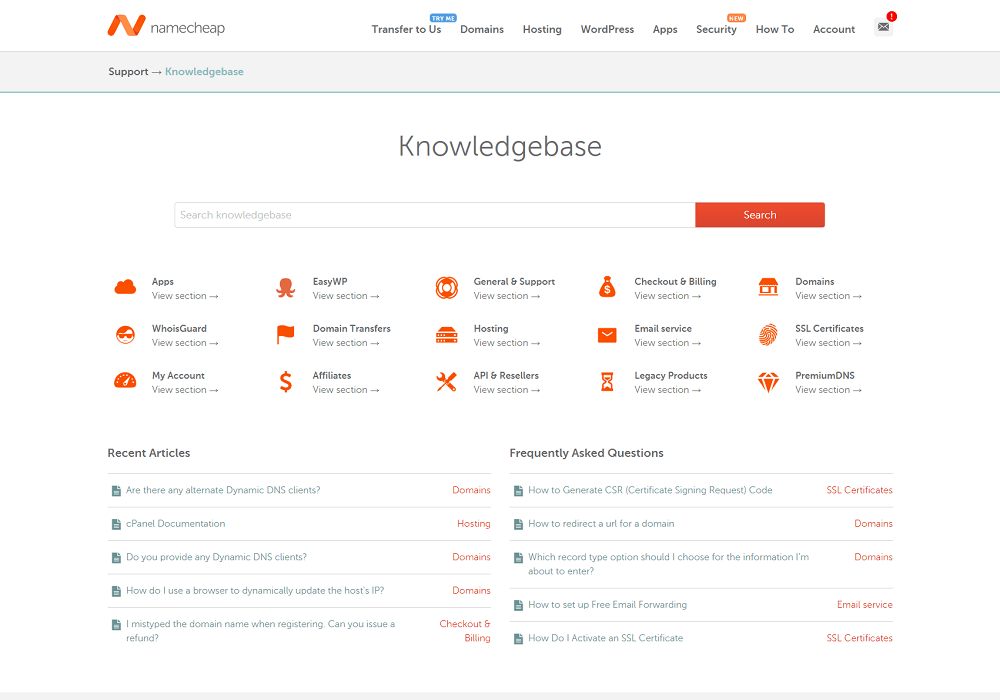Open the Domains navigation menu

pyautogui.click(x=482, y=29)
